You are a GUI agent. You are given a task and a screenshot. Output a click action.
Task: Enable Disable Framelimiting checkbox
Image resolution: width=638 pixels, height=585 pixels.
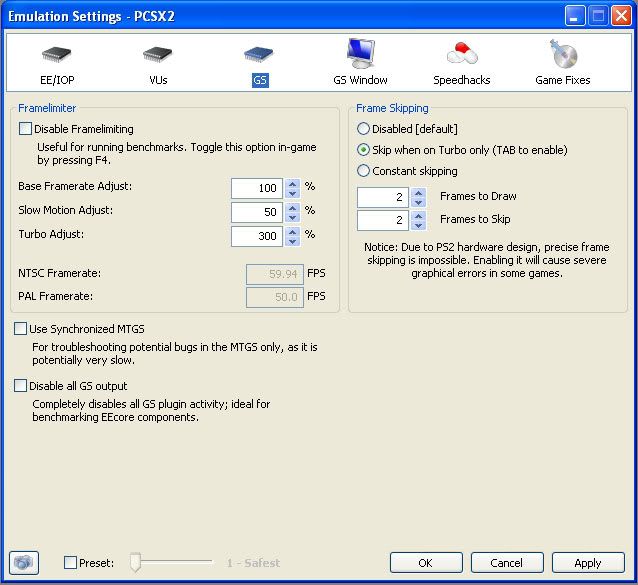[25, 129]
